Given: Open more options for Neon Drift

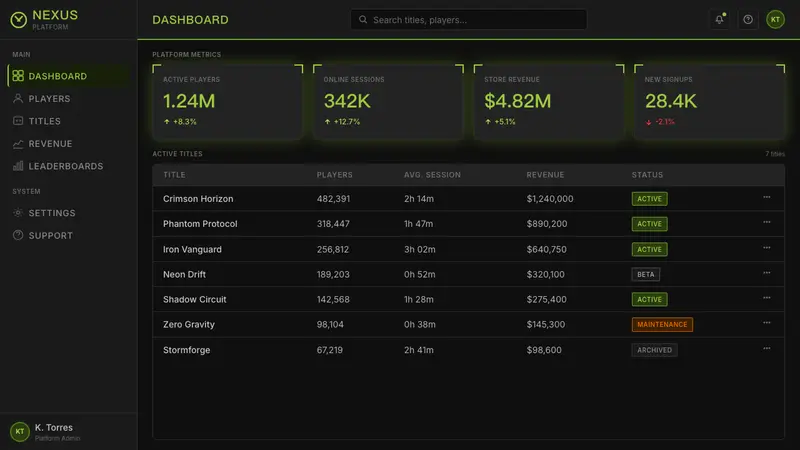Looking at the screenshot, I should (x=766, y=273).
